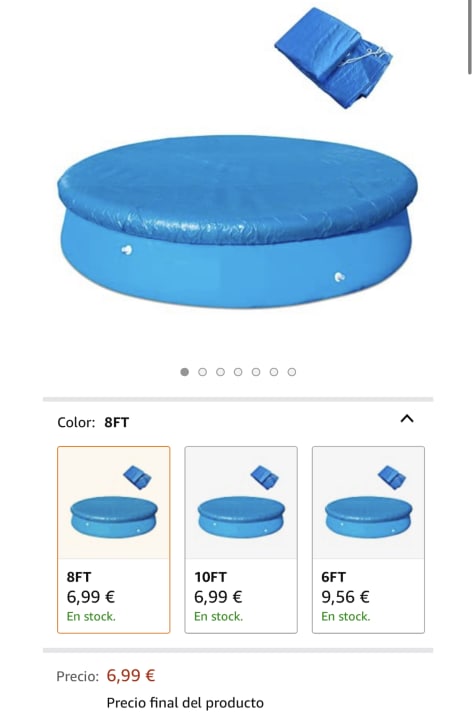Go to second image carousel dot

(x=203, y=372)
